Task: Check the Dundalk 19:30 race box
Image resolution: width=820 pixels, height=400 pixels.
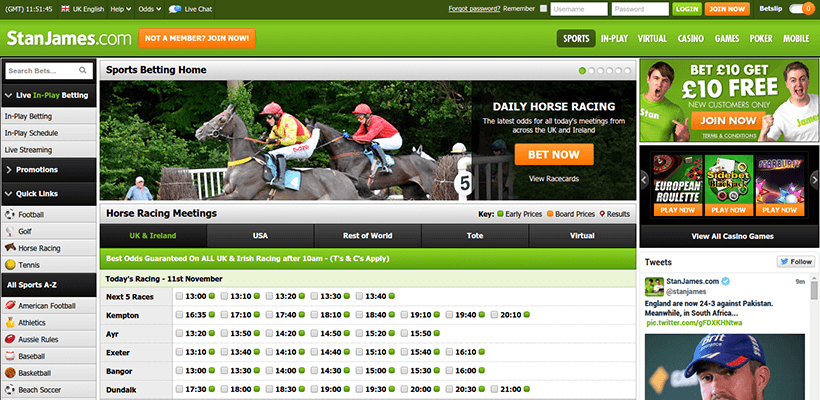Action: [x=359, y=390]
